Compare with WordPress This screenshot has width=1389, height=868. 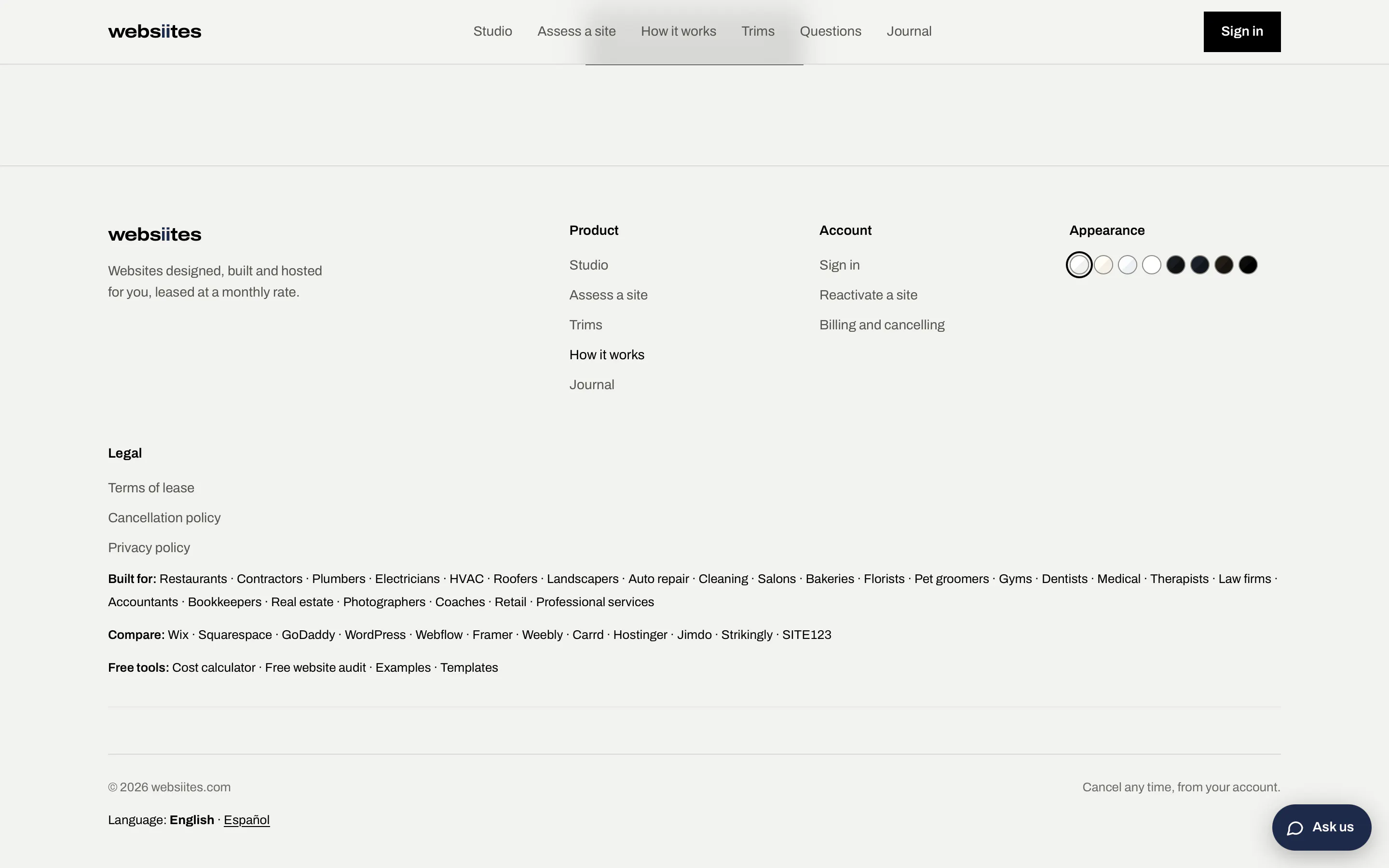coord(375,635)
